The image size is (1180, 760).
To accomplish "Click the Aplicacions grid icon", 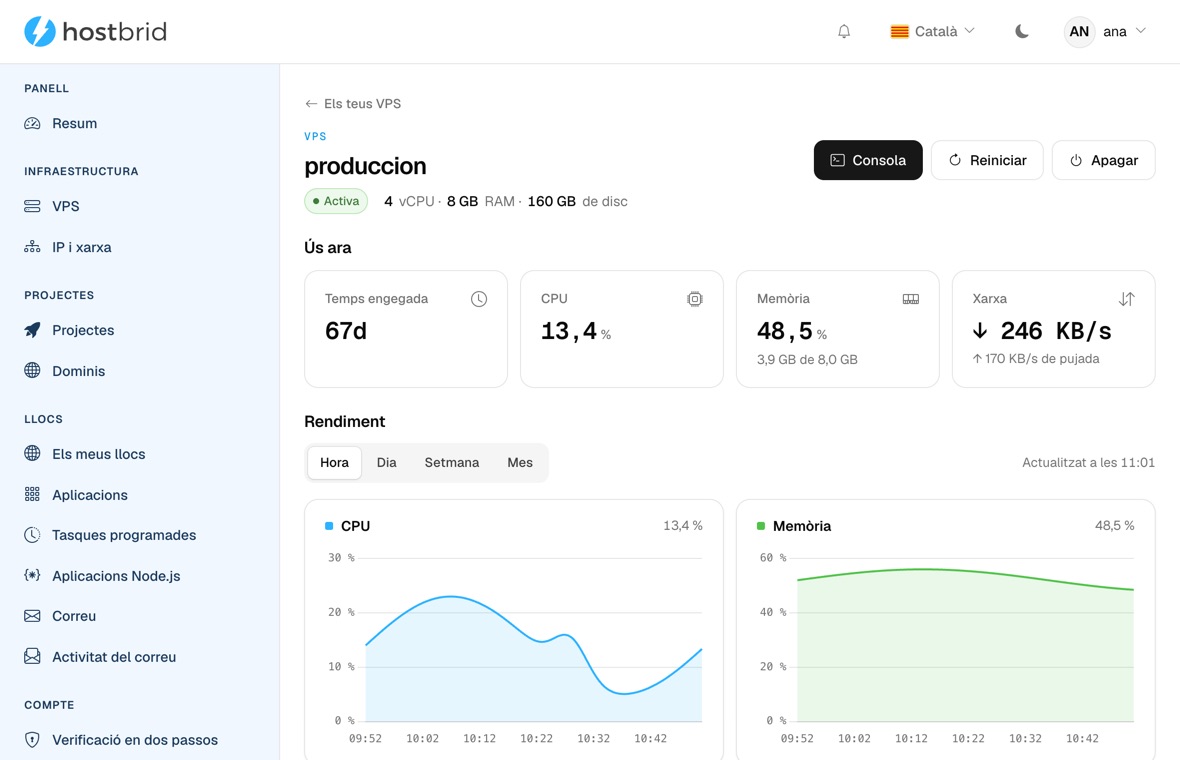I will (x=32, y=494).
